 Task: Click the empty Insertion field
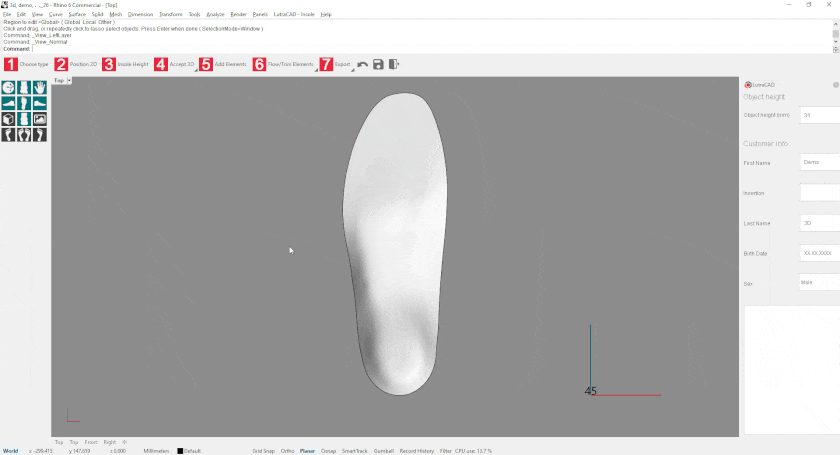pyautogui.click(x=819, y=192)
